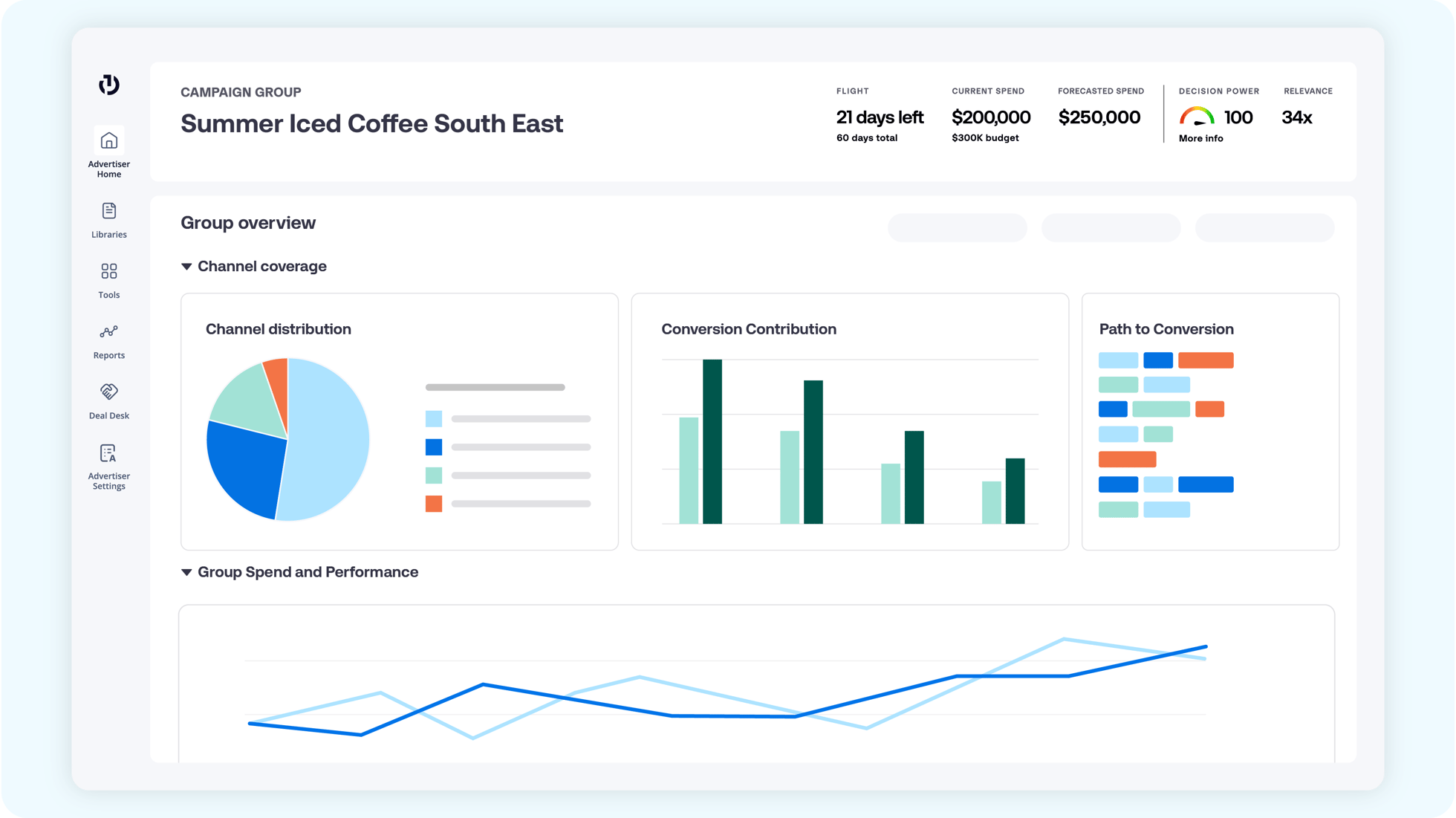The width and height of the screenshot is (1456, 818).
Task: Open the first filter pill above Group overview
Action: (x=957, y=227)
